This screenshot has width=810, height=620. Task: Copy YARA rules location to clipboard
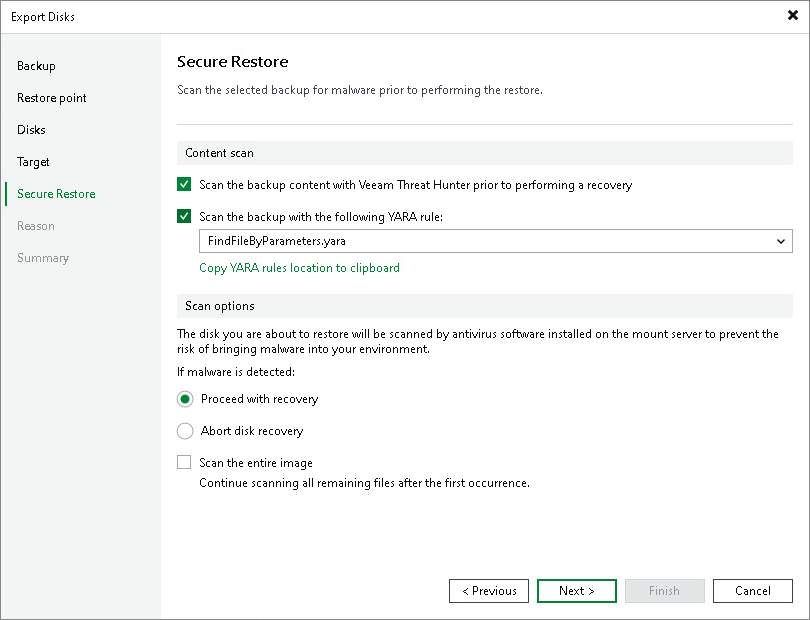click(x=299, y=268)
